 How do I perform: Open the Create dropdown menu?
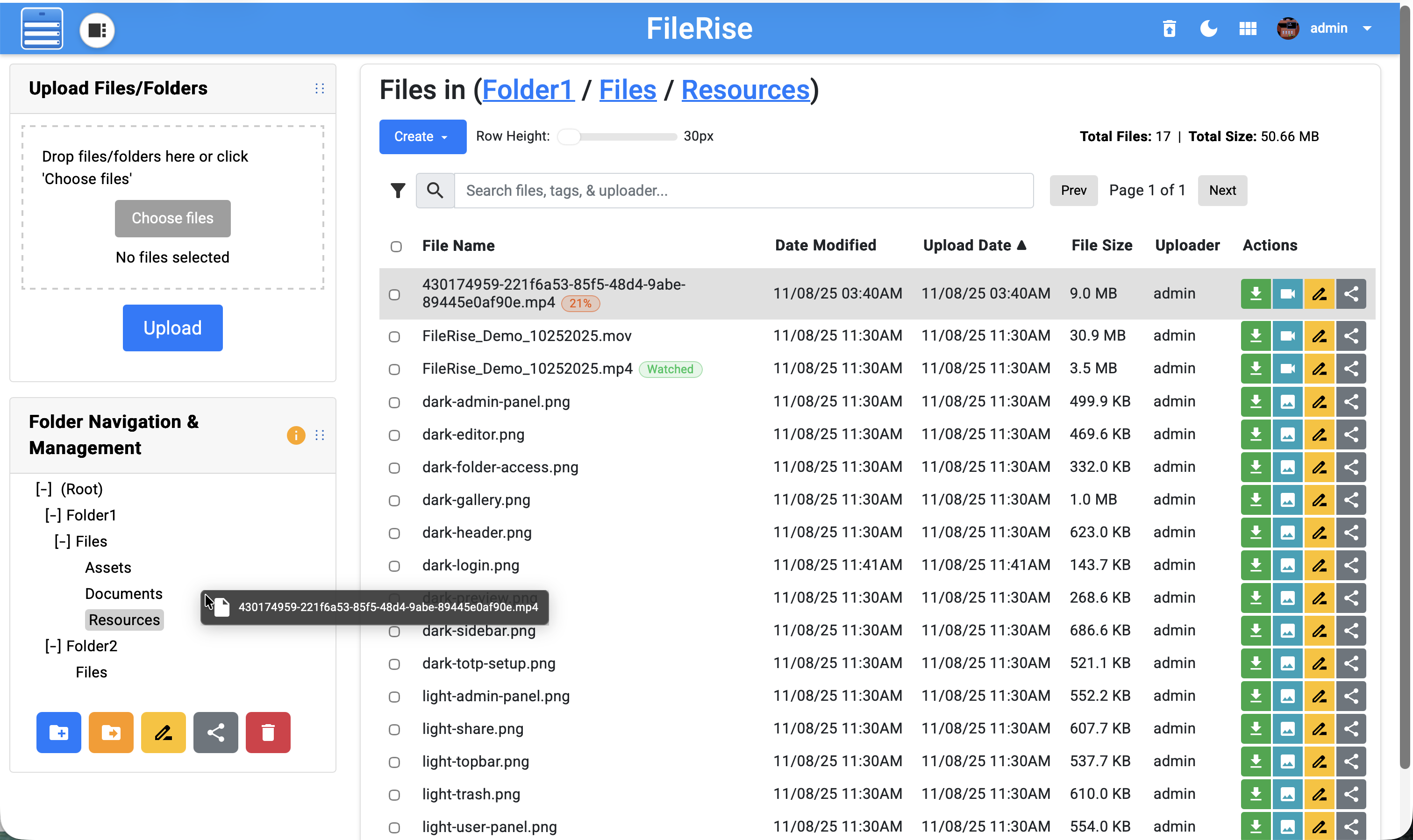tap(422, 136)
